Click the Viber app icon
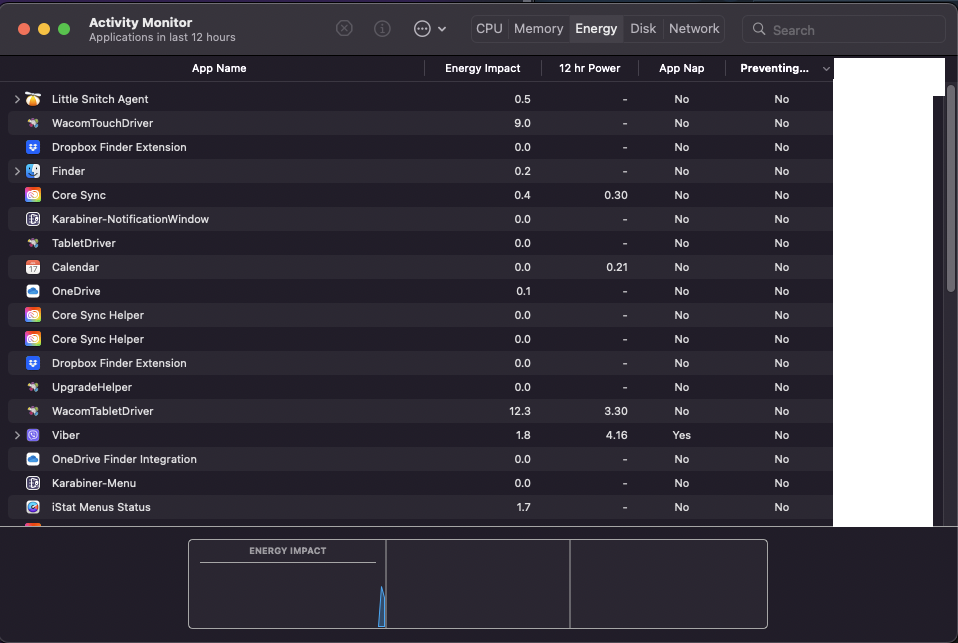The width and height of the screenshot is (958, 643). 33,435
